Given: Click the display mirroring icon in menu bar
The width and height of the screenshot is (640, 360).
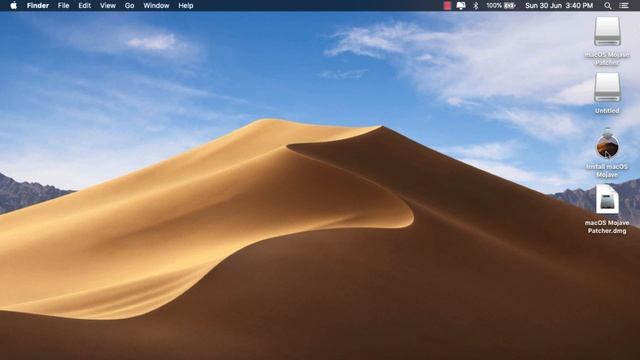Looking at the screenshot, I should point(461,6).
